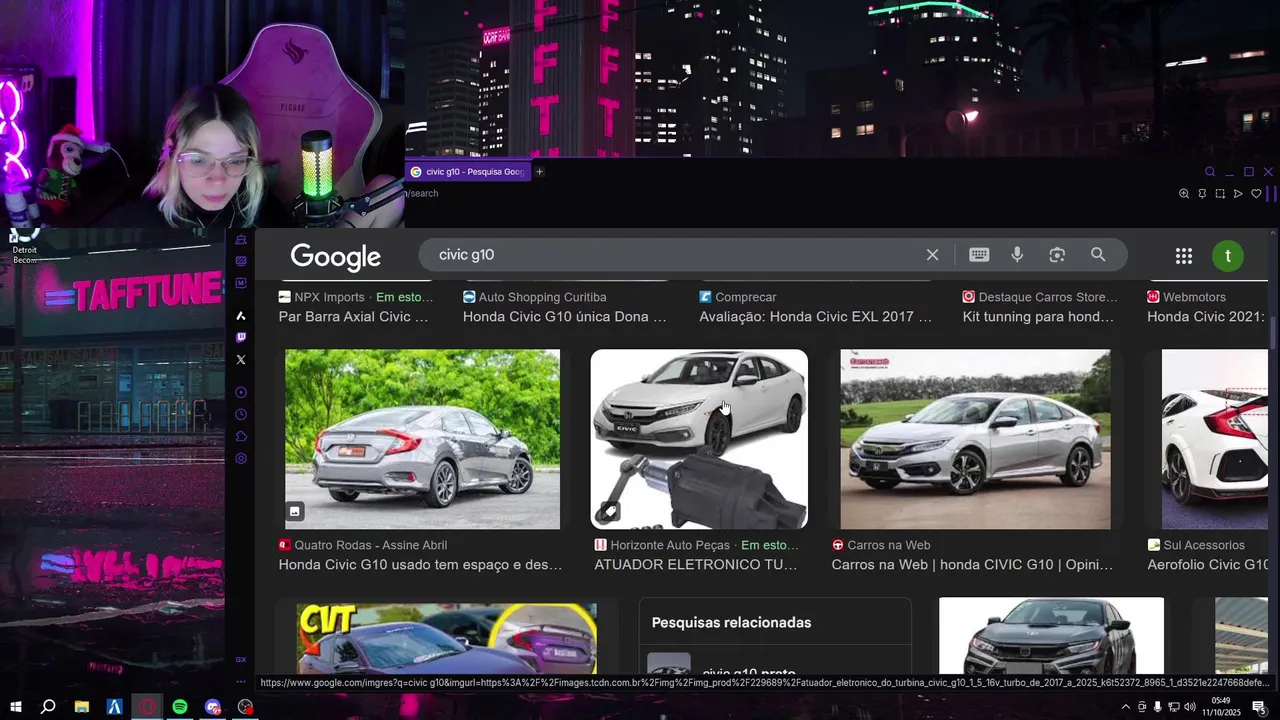This screenshot has height=720, width=1280.
Task: Open 'Honda Civic G10 única Dona' result
Action: 565,317
